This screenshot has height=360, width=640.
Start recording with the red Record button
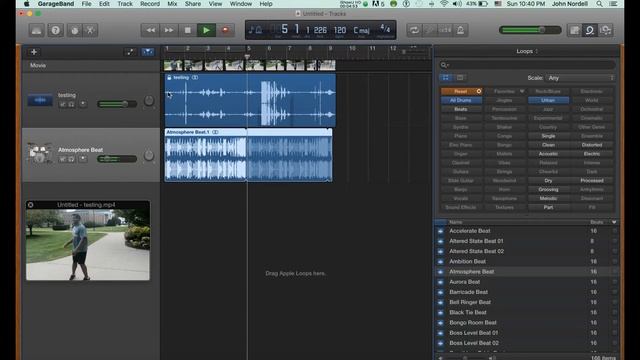[225, 30]
